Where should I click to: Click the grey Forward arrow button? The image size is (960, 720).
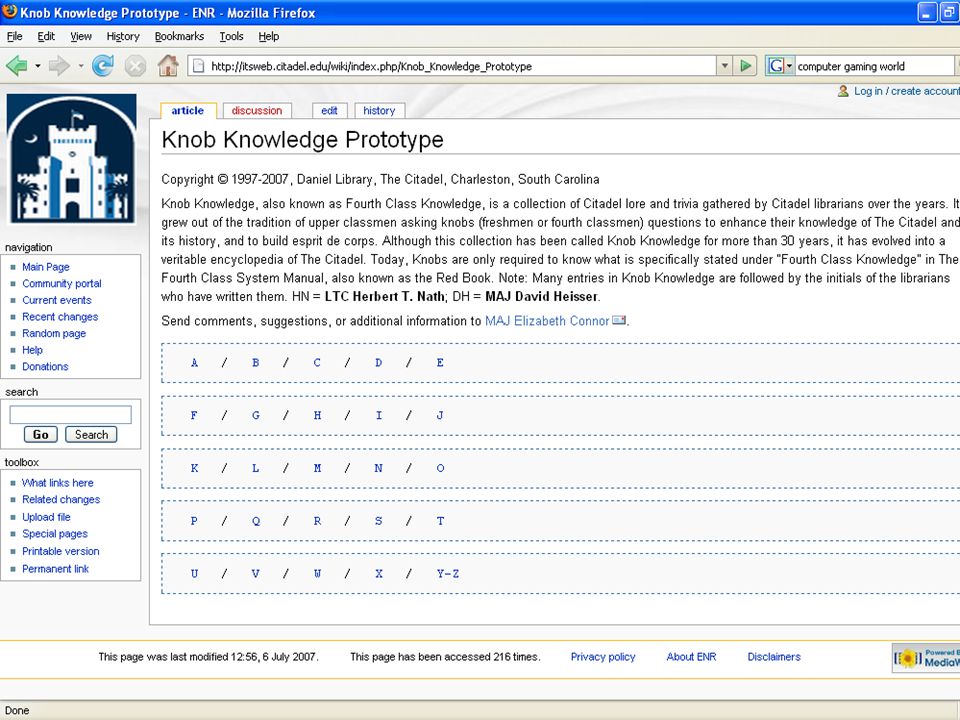click(59, 66)
